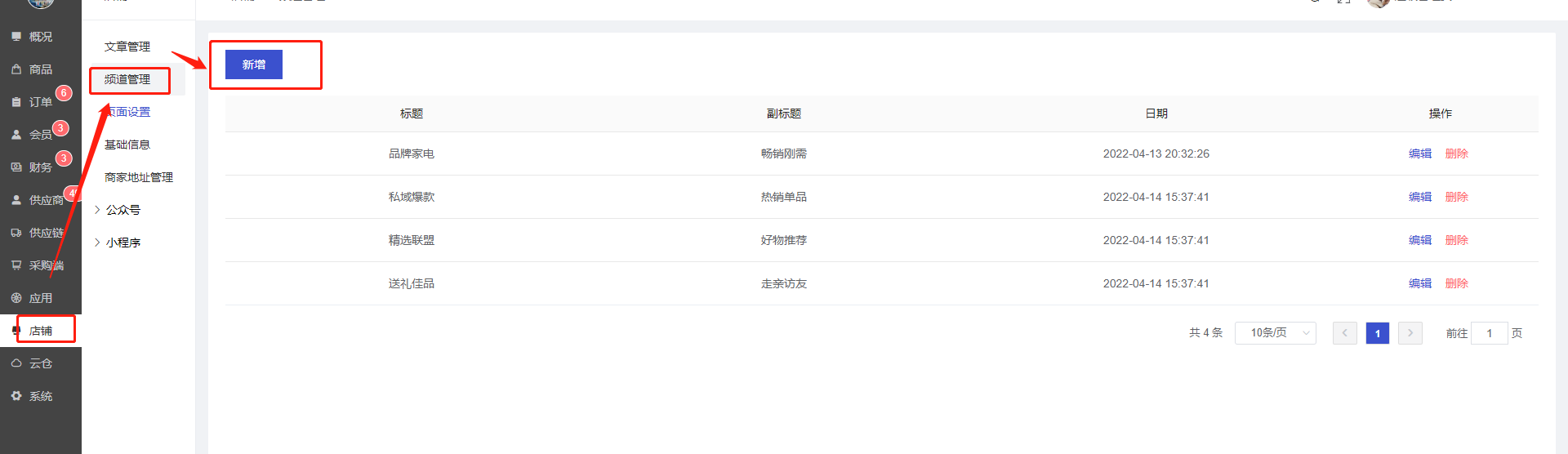Click the 云仓 cloud icon
Image resolution: width=1568 pixels, height=454 pixels.
[x=16, y=363]
